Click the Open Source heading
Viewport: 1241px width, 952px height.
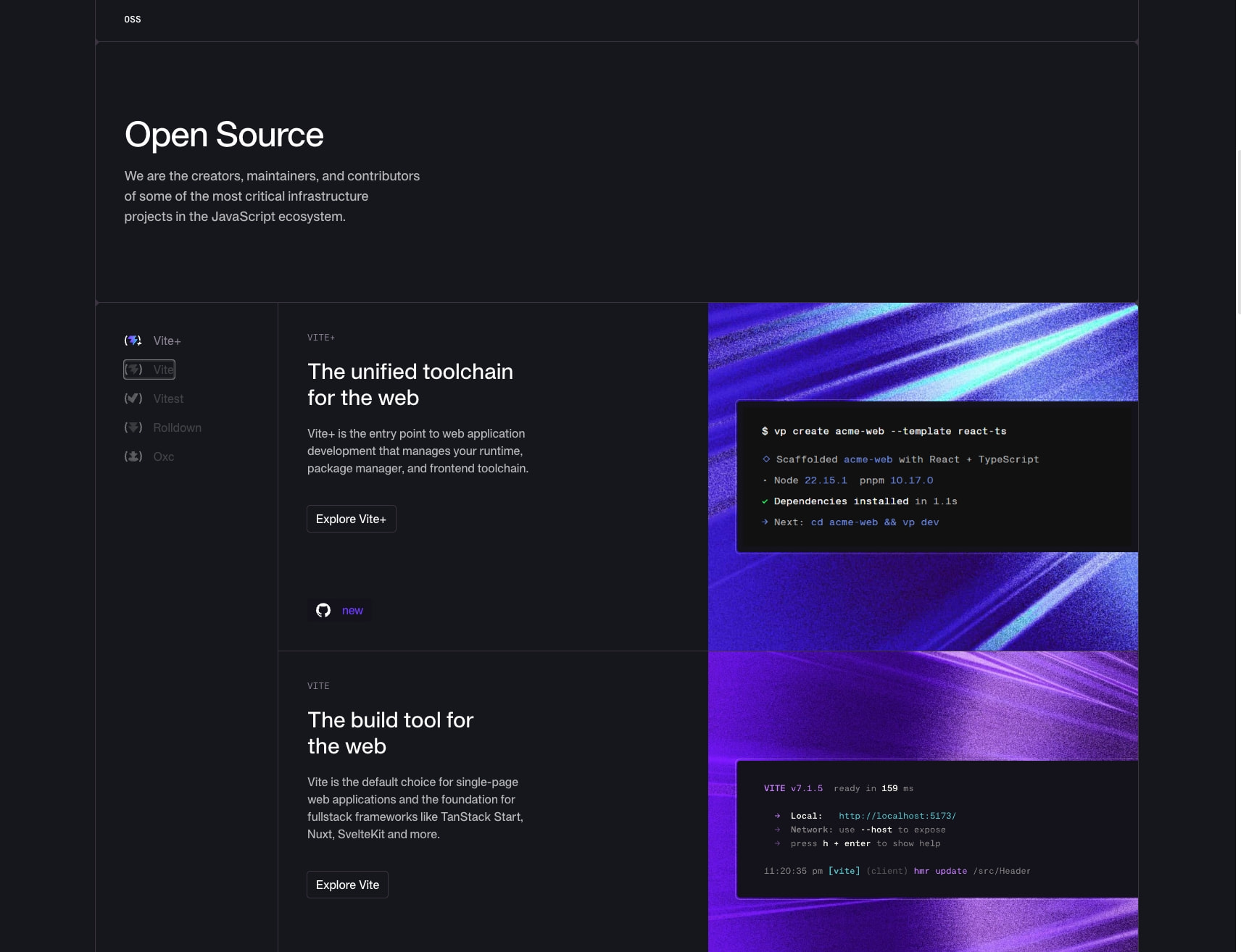click(x=224, y=135)
